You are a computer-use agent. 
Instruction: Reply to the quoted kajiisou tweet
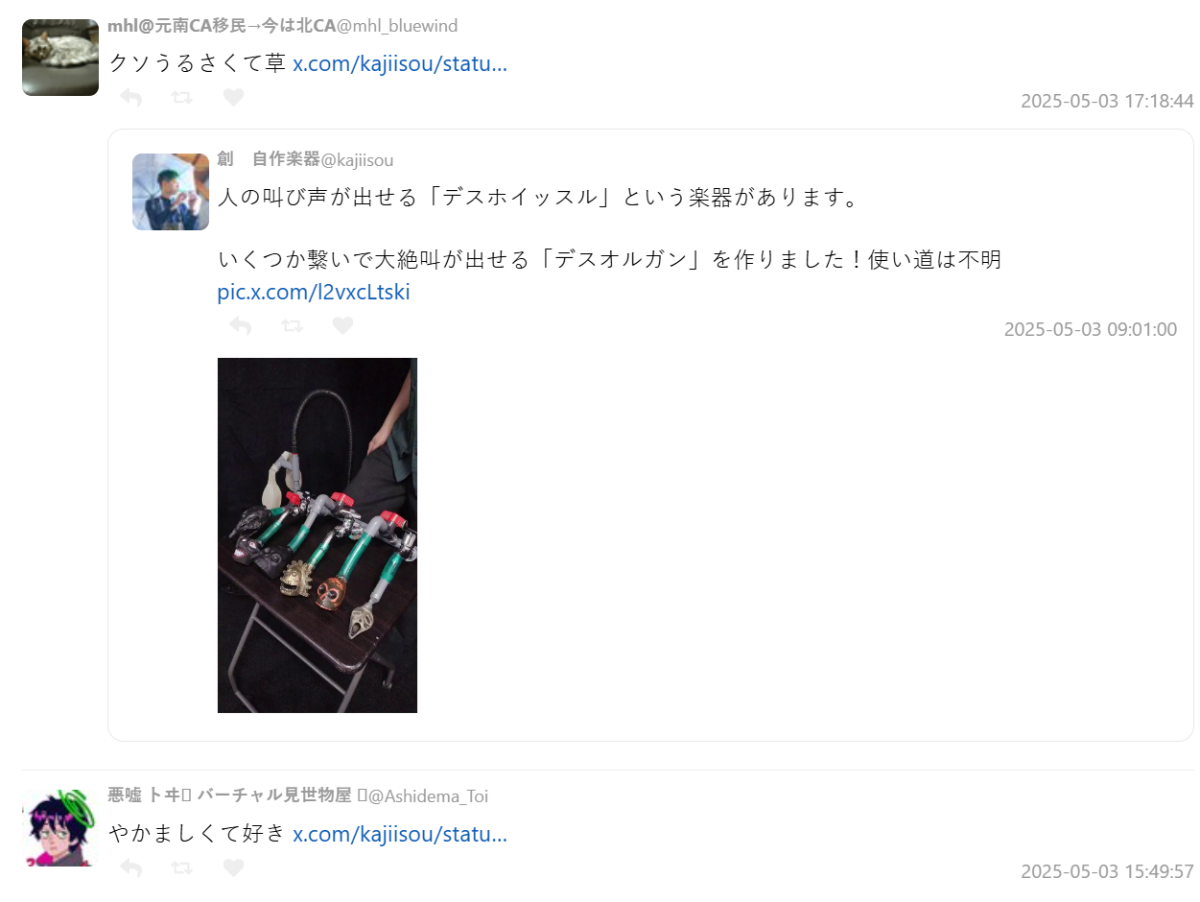click(x=241, y=325)
